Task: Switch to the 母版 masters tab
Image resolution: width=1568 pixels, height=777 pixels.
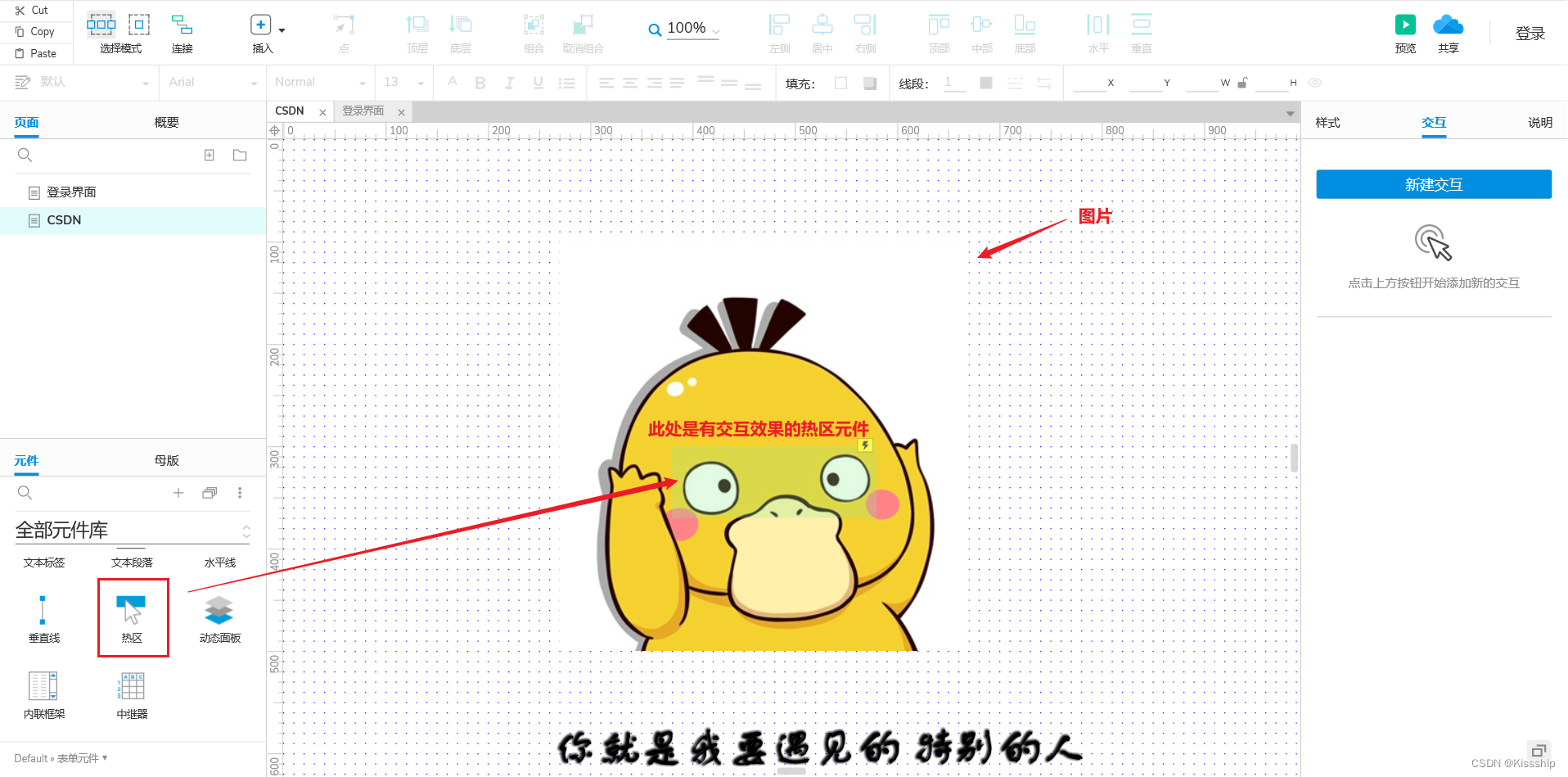Action: pyautogui.click(x=166, y=461)
